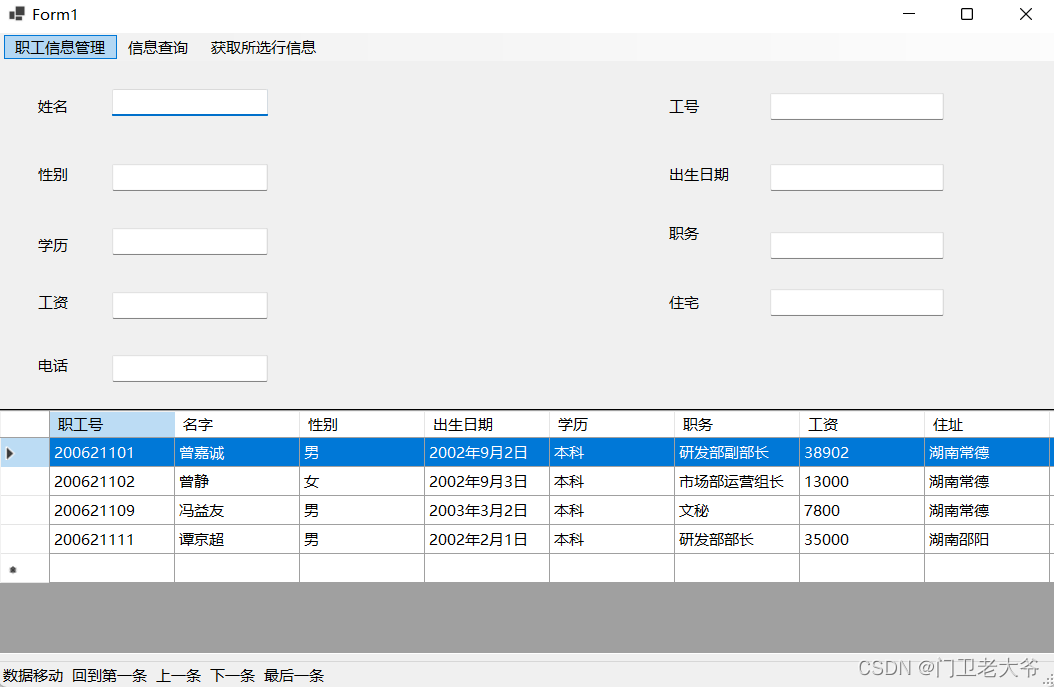Image resolution: width=1054 pixels, height=687 pixels.
Task: Click the 出生日期 text field
Action: pyautogui.click(x=856, y=177)
